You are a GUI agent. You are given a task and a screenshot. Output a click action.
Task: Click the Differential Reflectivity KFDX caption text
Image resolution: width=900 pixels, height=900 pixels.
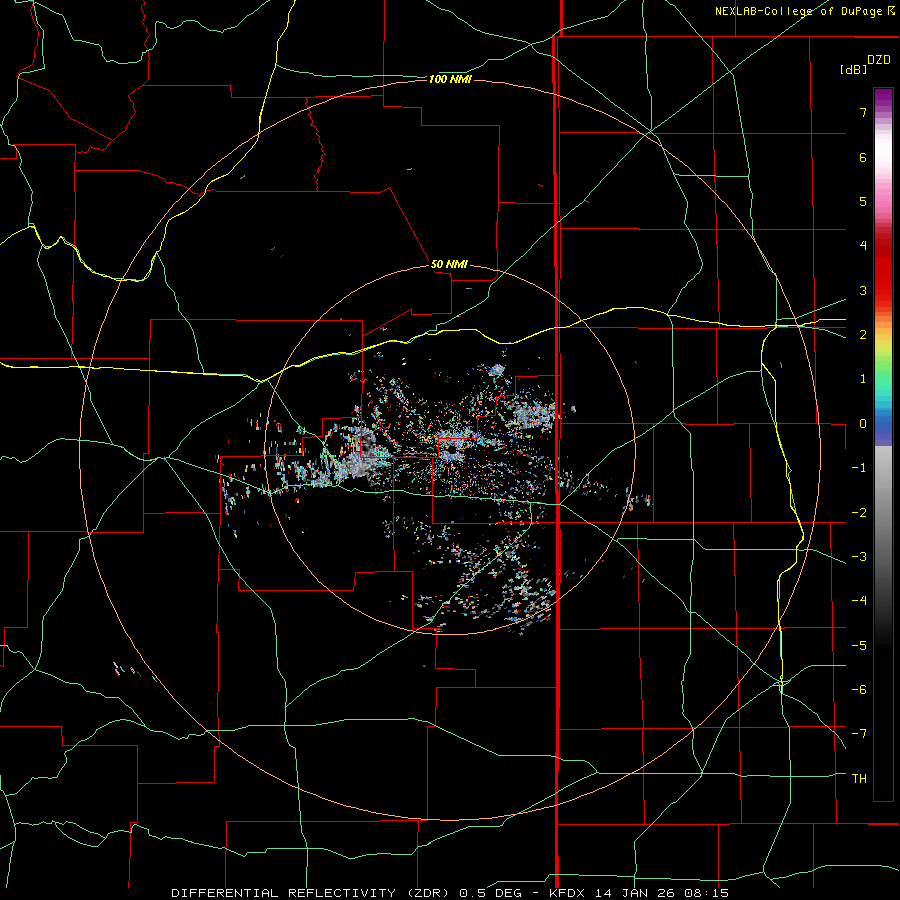point(450,893)
